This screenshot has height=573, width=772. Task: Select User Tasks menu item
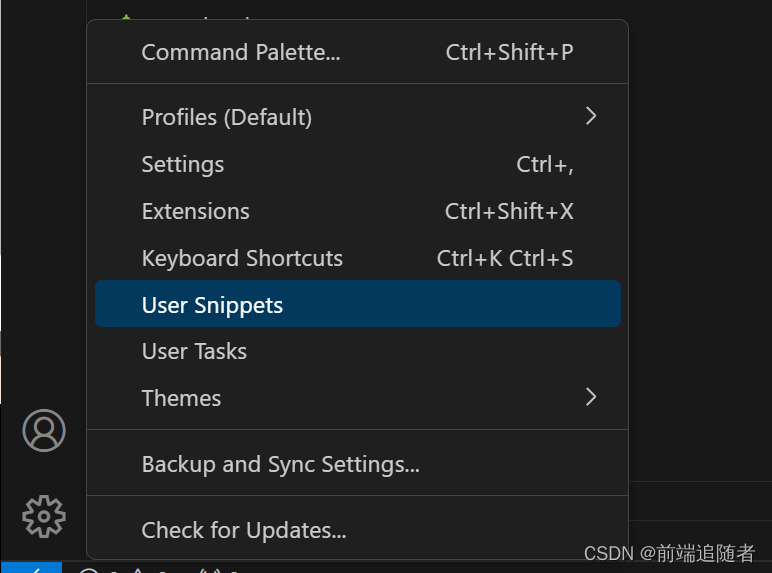coord(357,351)
